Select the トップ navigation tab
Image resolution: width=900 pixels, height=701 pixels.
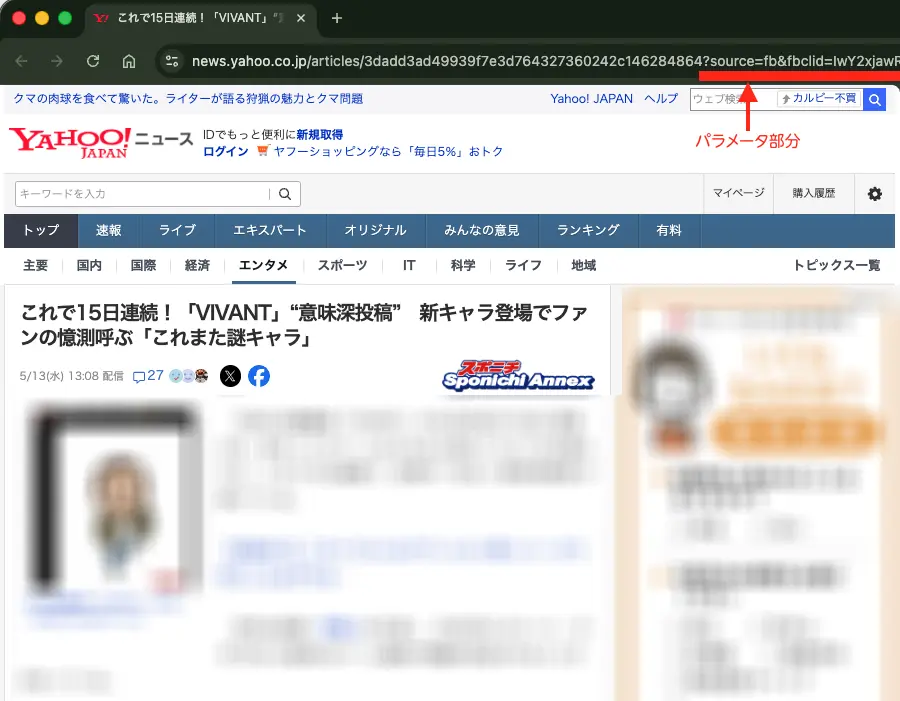41,231
